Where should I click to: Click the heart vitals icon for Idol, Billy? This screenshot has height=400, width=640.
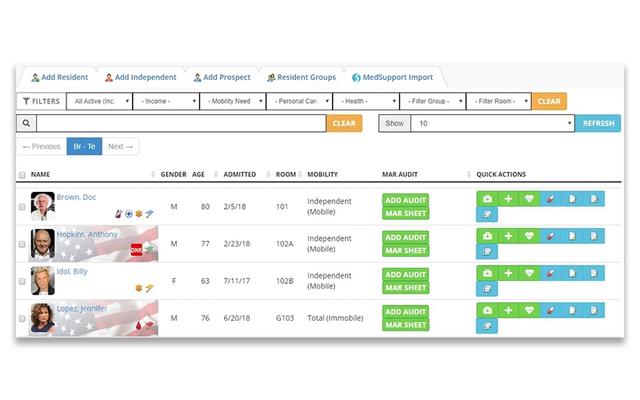[x=529, y=273]
